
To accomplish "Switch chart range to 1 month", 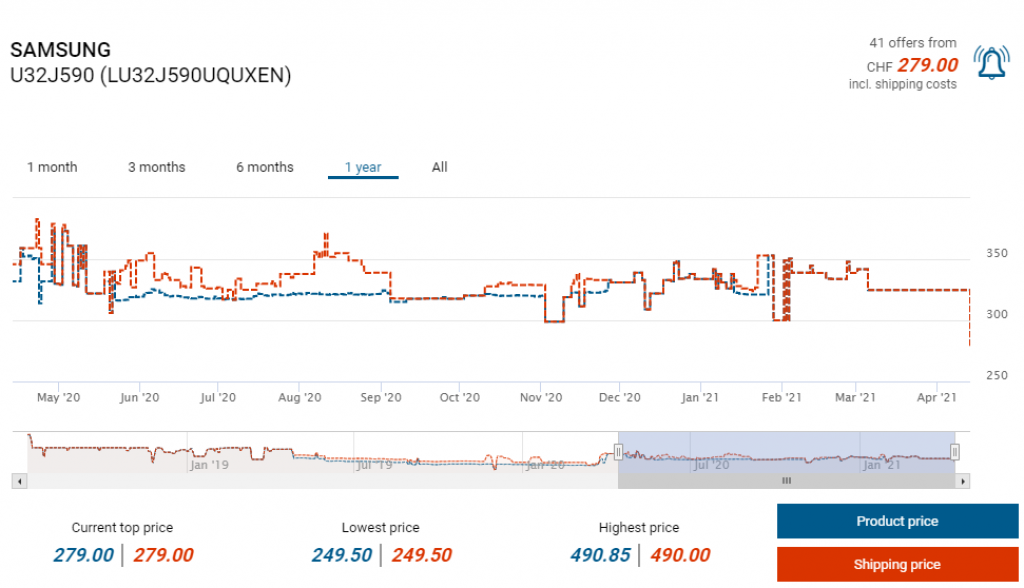I will point(52,167).
